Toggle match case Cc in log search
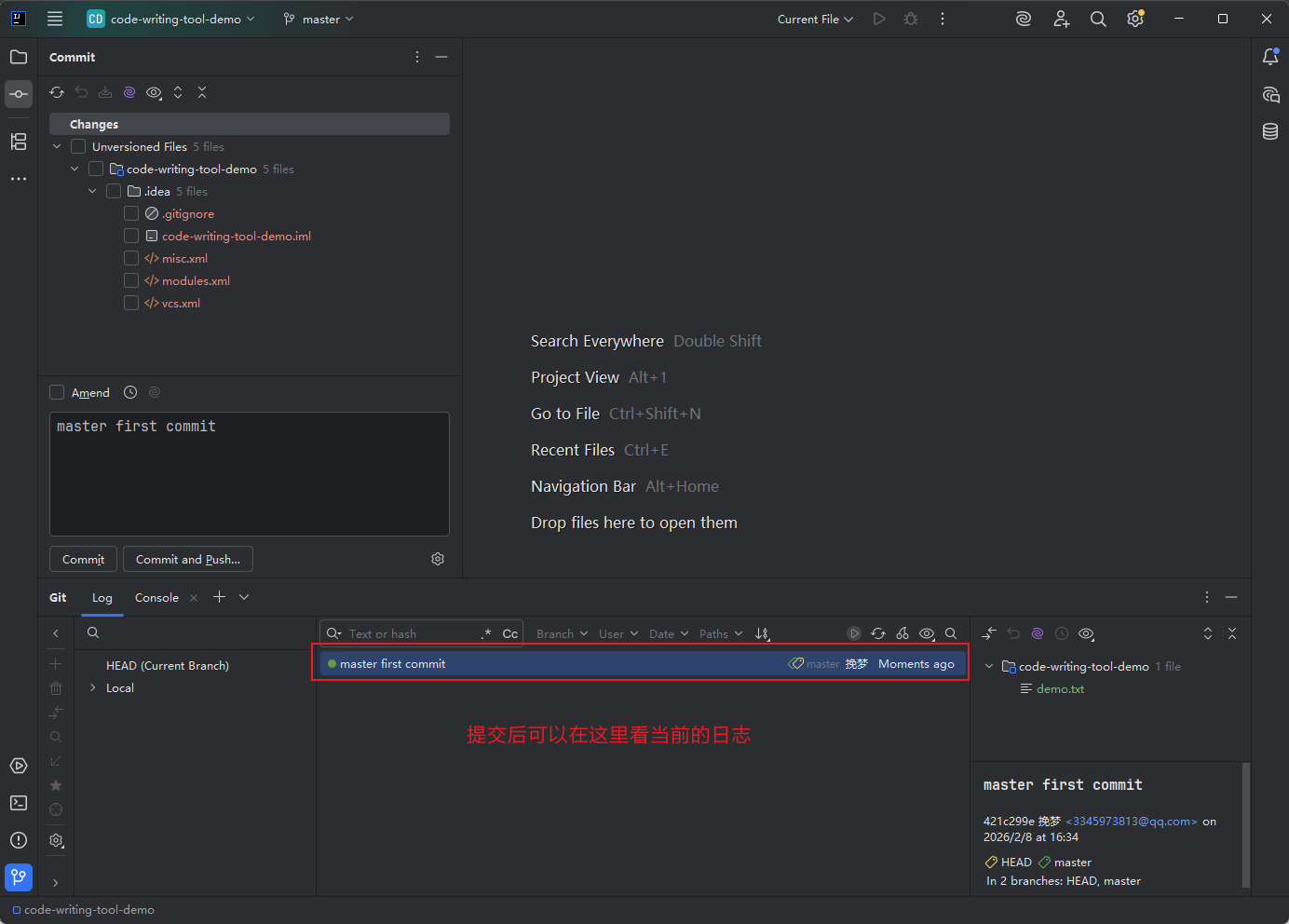This screenshot has width=1289, height=924. click(510, 633)
